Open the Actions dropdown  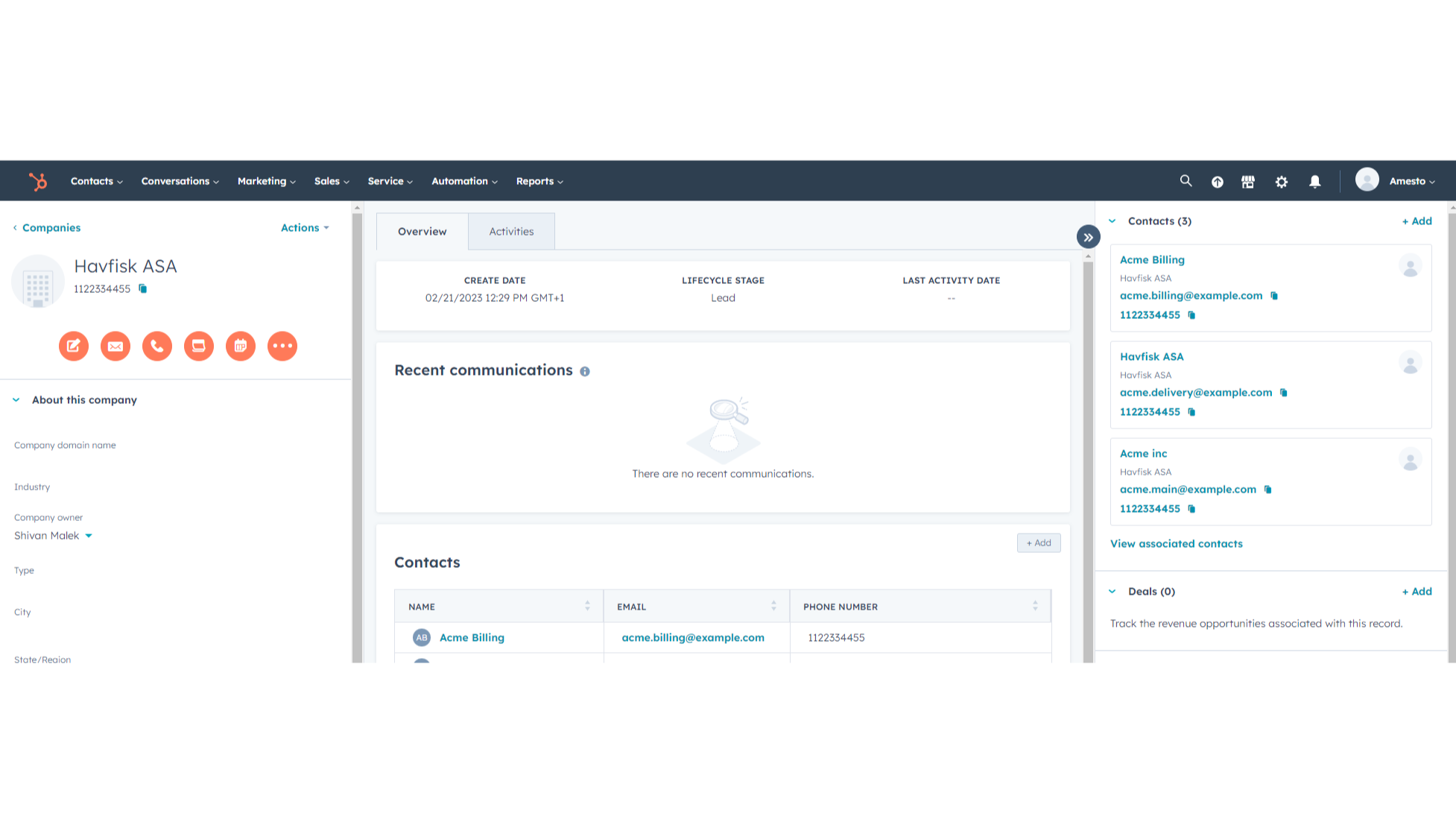305,228
